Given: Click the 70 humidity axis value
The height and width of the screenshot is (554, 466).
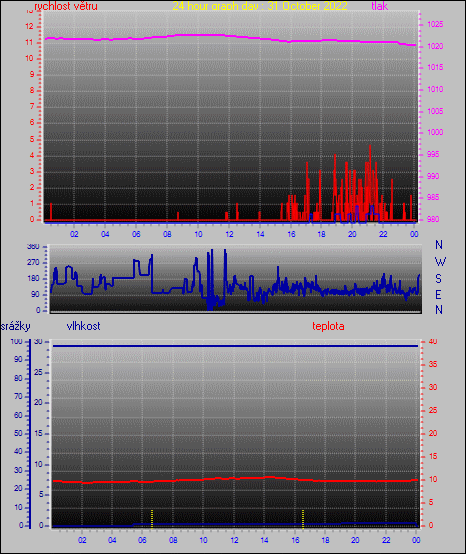Looking at the screenshot, I should pos(18,396).
